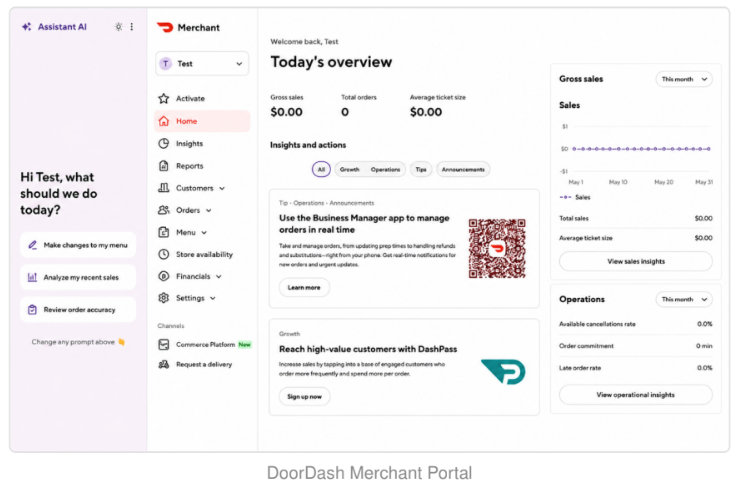This screenshot has height=490, width=738.
Task: Click Reach high-value customers with DashPass title
Action: pos(368,349)
